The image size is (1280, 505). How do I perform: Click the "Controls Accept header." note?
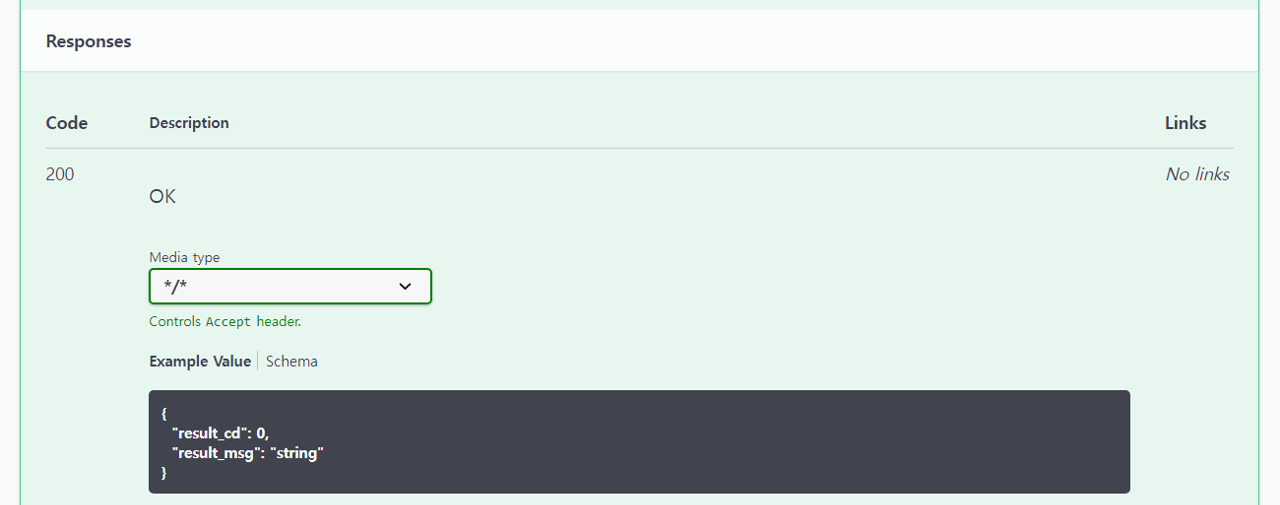[x=225, y=322]
